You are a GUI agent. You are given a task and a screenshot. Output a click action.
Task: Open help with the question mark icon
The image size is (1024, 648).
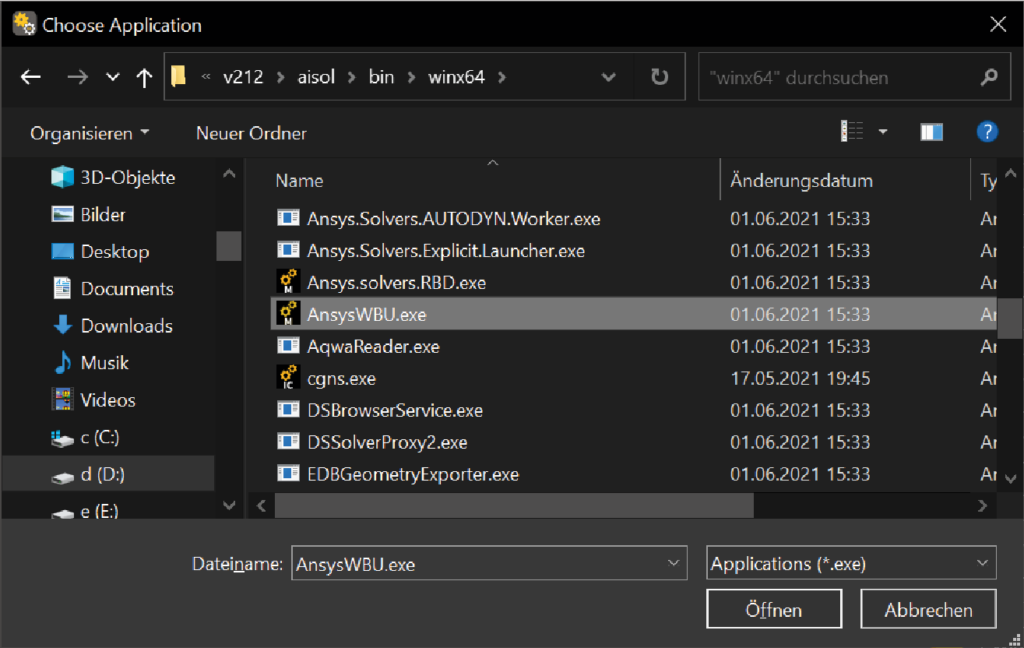pos(987,132)
